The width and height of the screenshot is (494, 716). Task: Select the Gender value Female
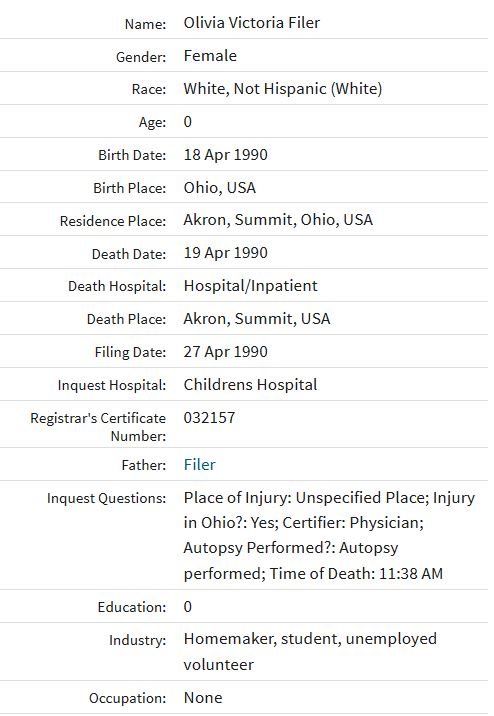tap(210, 56)
